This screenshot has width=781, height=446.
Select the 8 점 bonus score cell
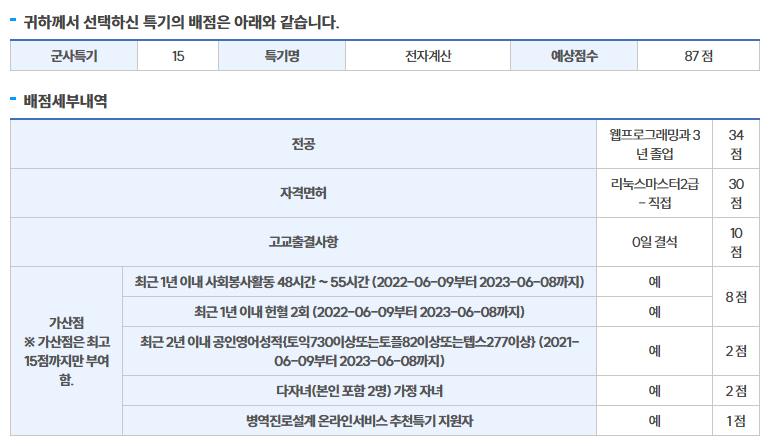click(736, 296)
